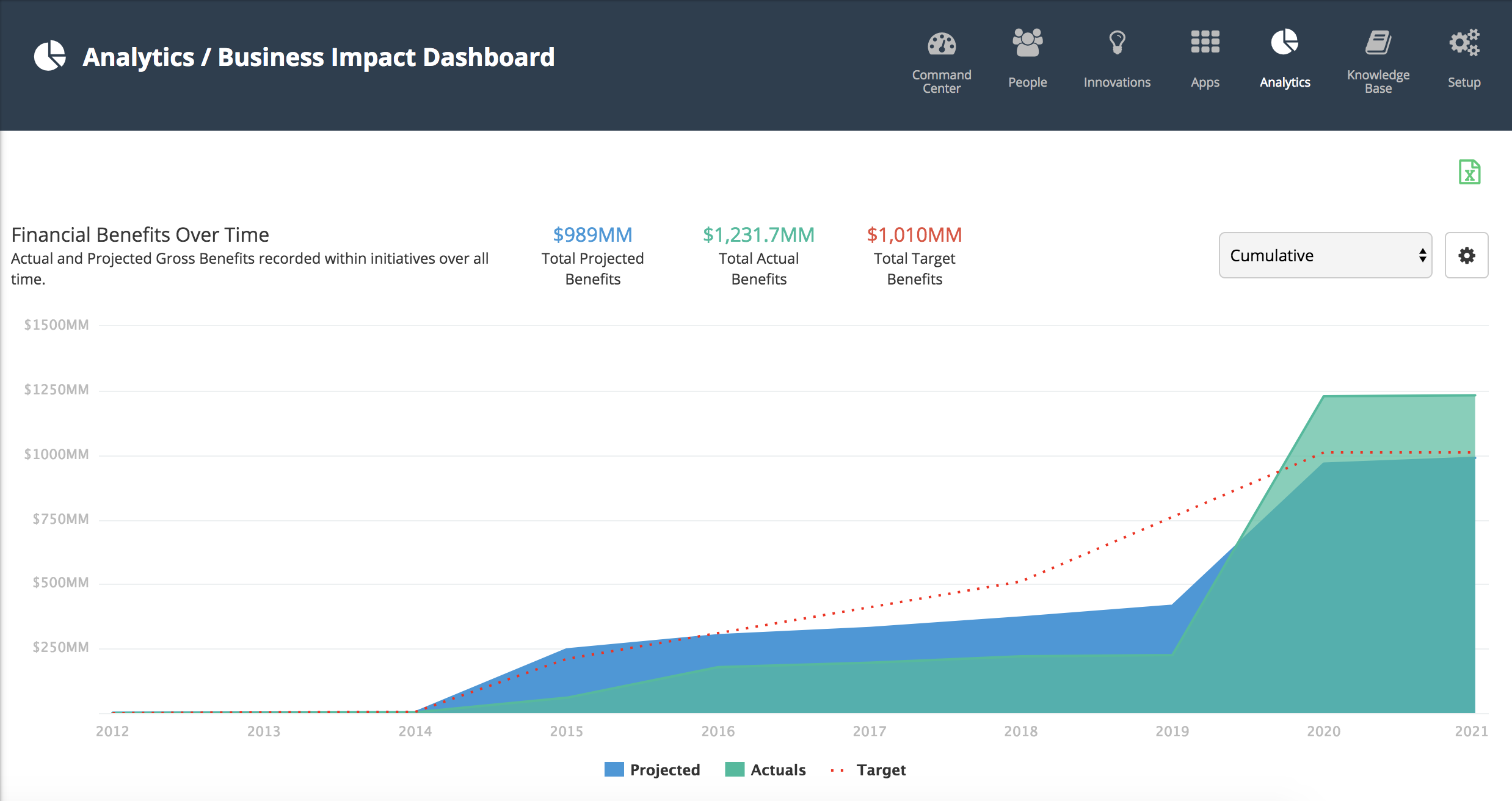Screen dimensions: 1512x801
Task: Open the Command Center gauge icon
Action: (x=942, y=44)
